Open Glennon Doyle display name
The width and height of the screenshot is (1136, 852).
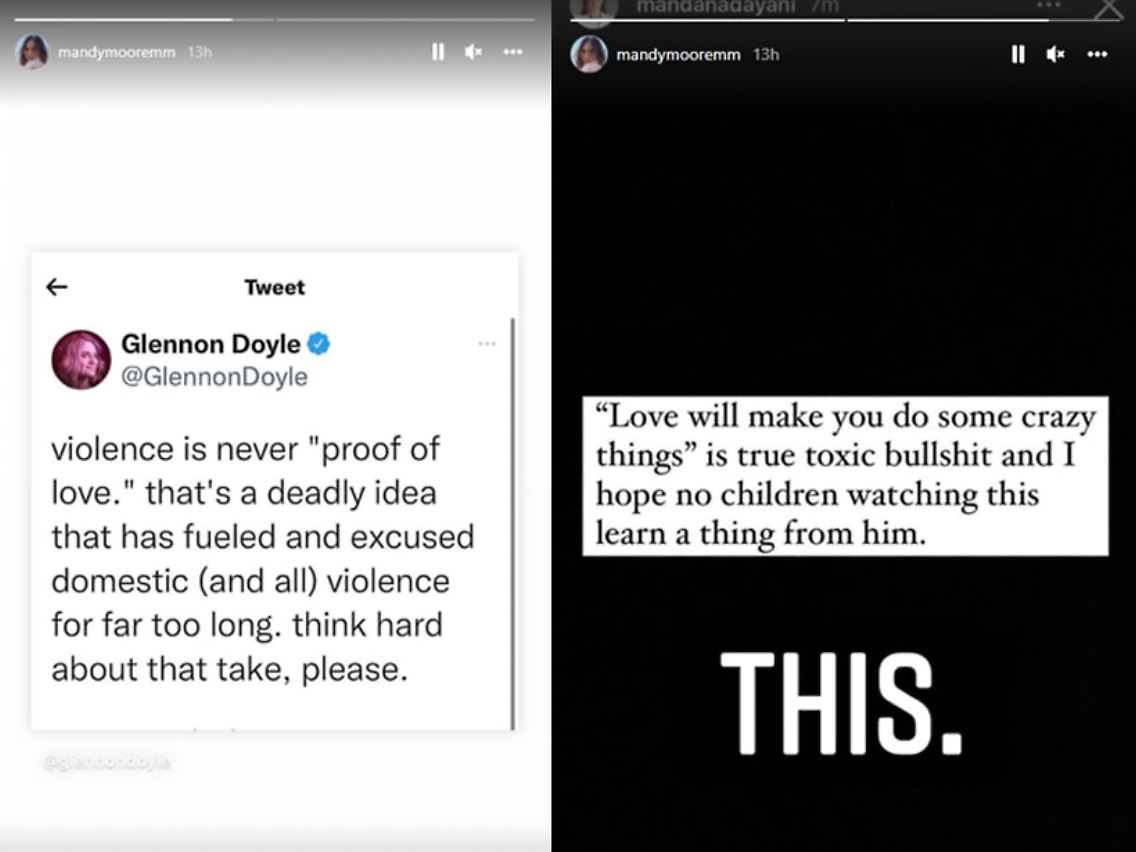pyautogui.click(x=211, y=343)
